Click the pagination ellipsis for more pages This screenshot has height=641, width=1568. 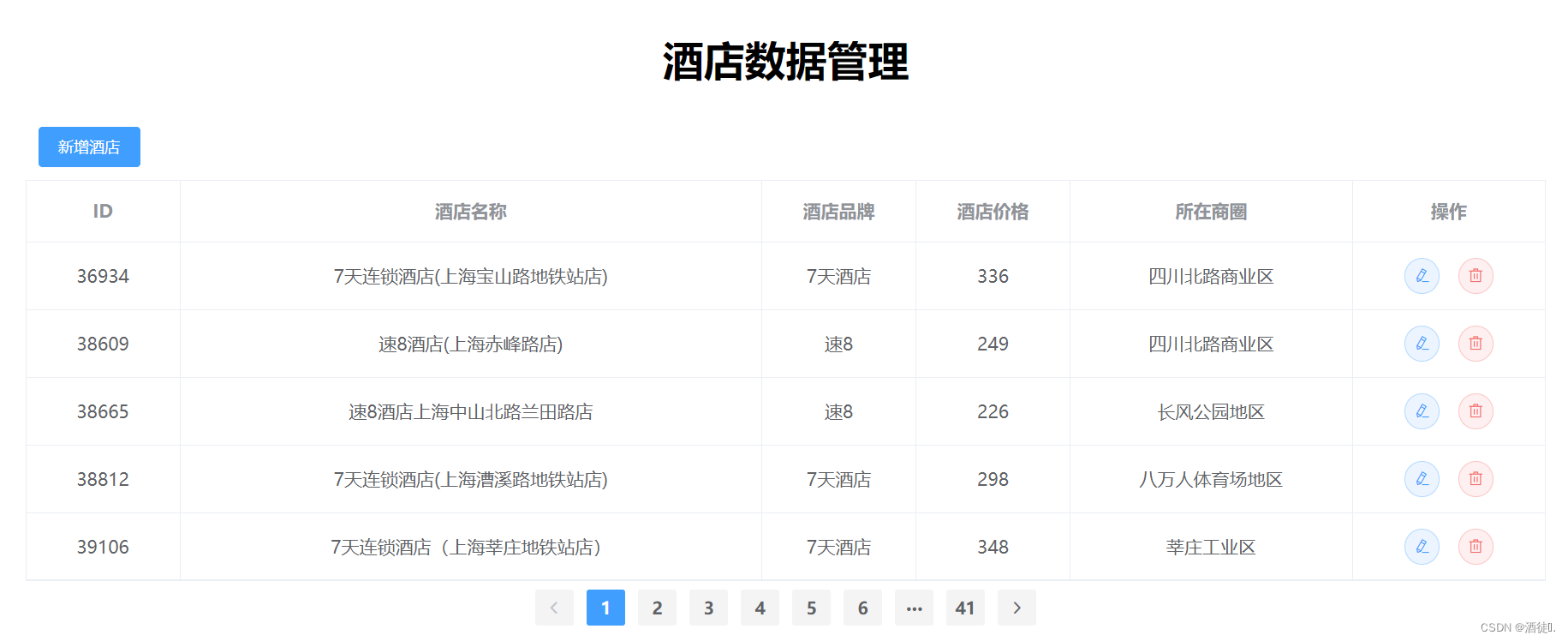point(914,608)
